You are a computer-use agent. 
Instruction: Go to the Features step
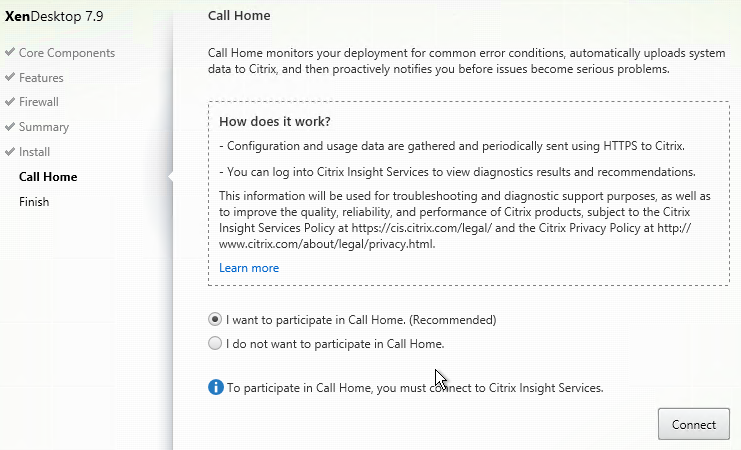pyautogui.click(x=41, y=78)
